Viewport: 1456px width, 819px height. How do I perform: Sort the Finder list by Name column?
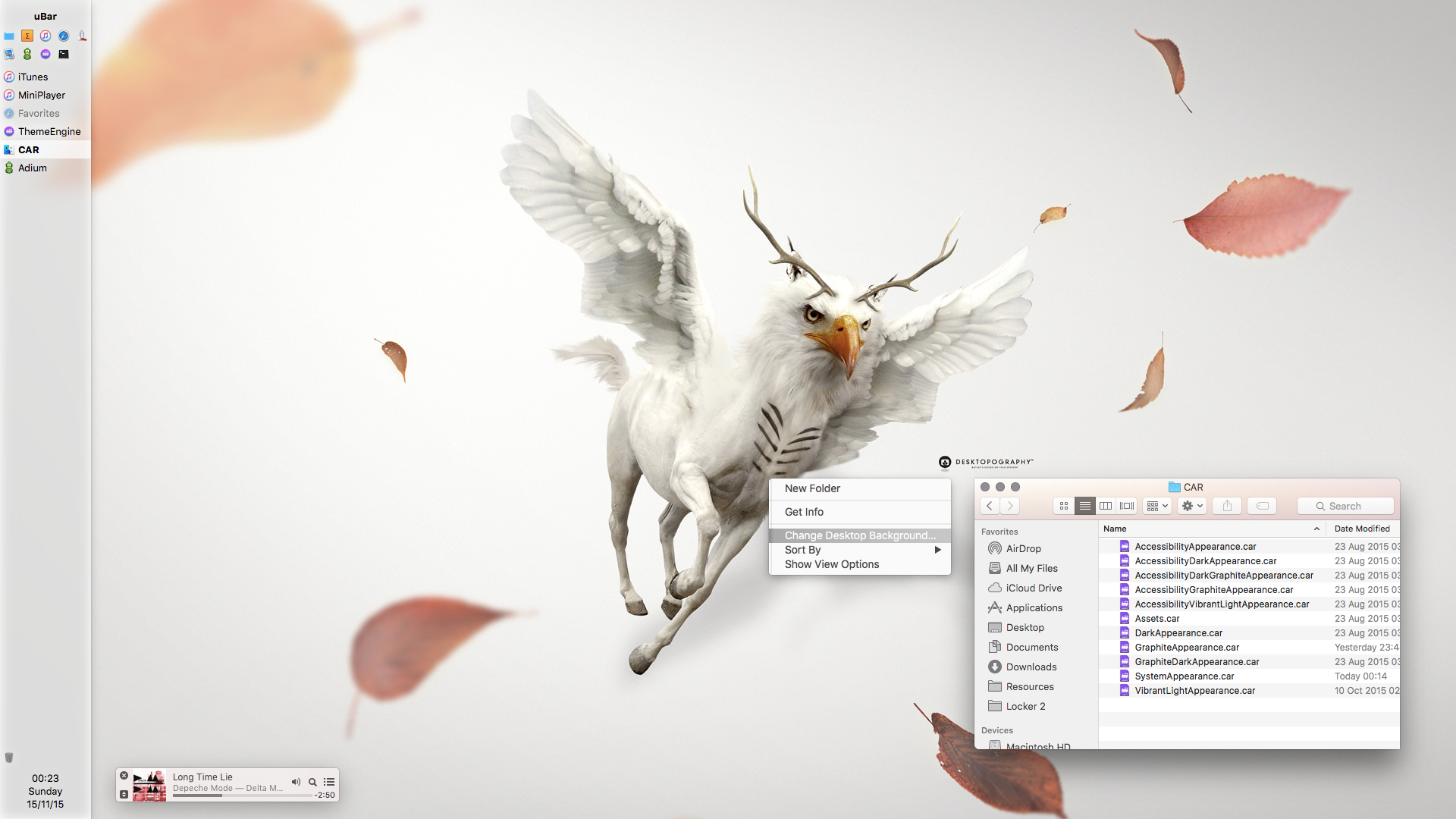1213,529
